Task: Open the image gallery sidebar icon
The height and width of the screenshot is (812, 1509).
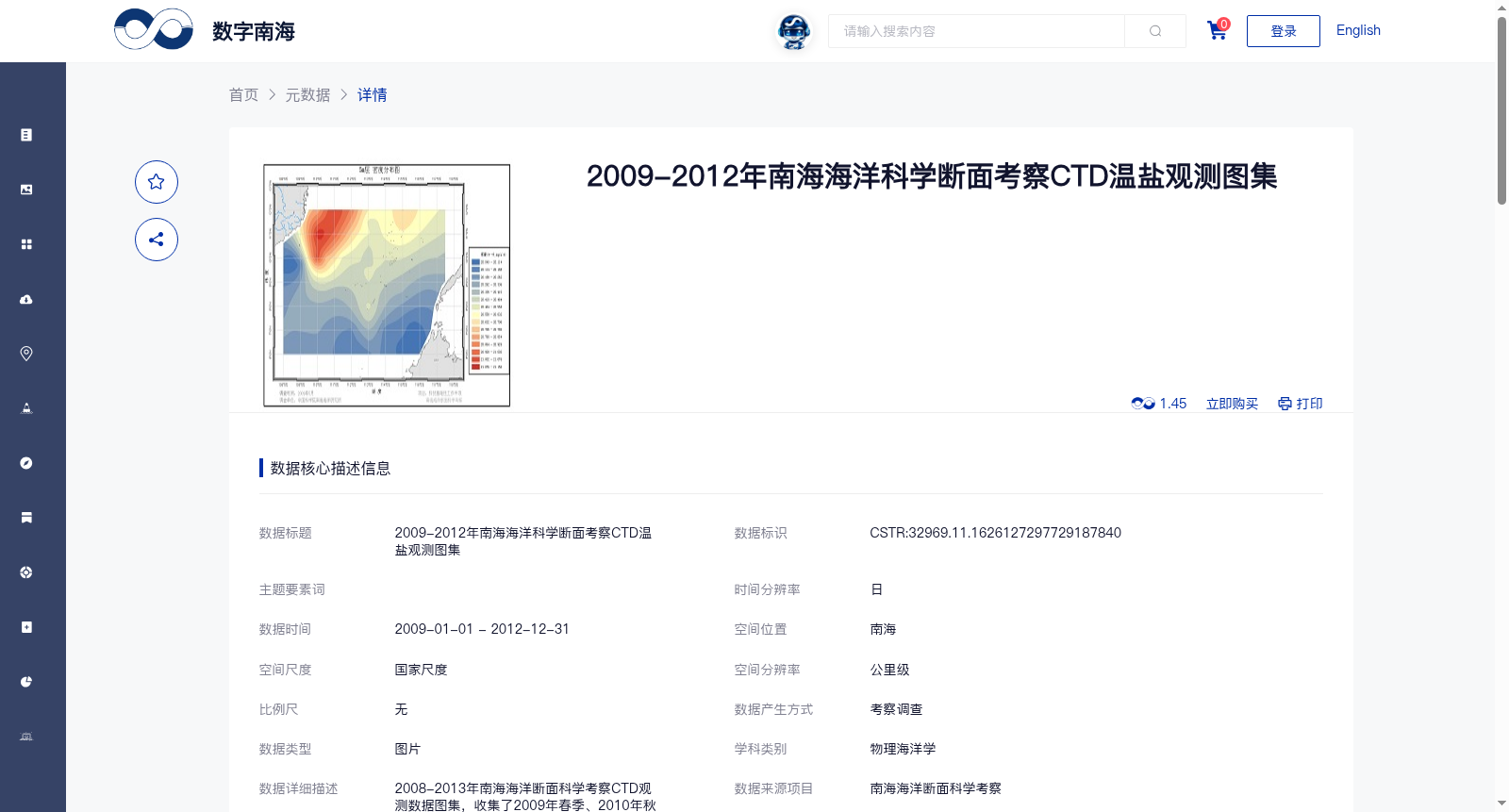Action: 26,190
